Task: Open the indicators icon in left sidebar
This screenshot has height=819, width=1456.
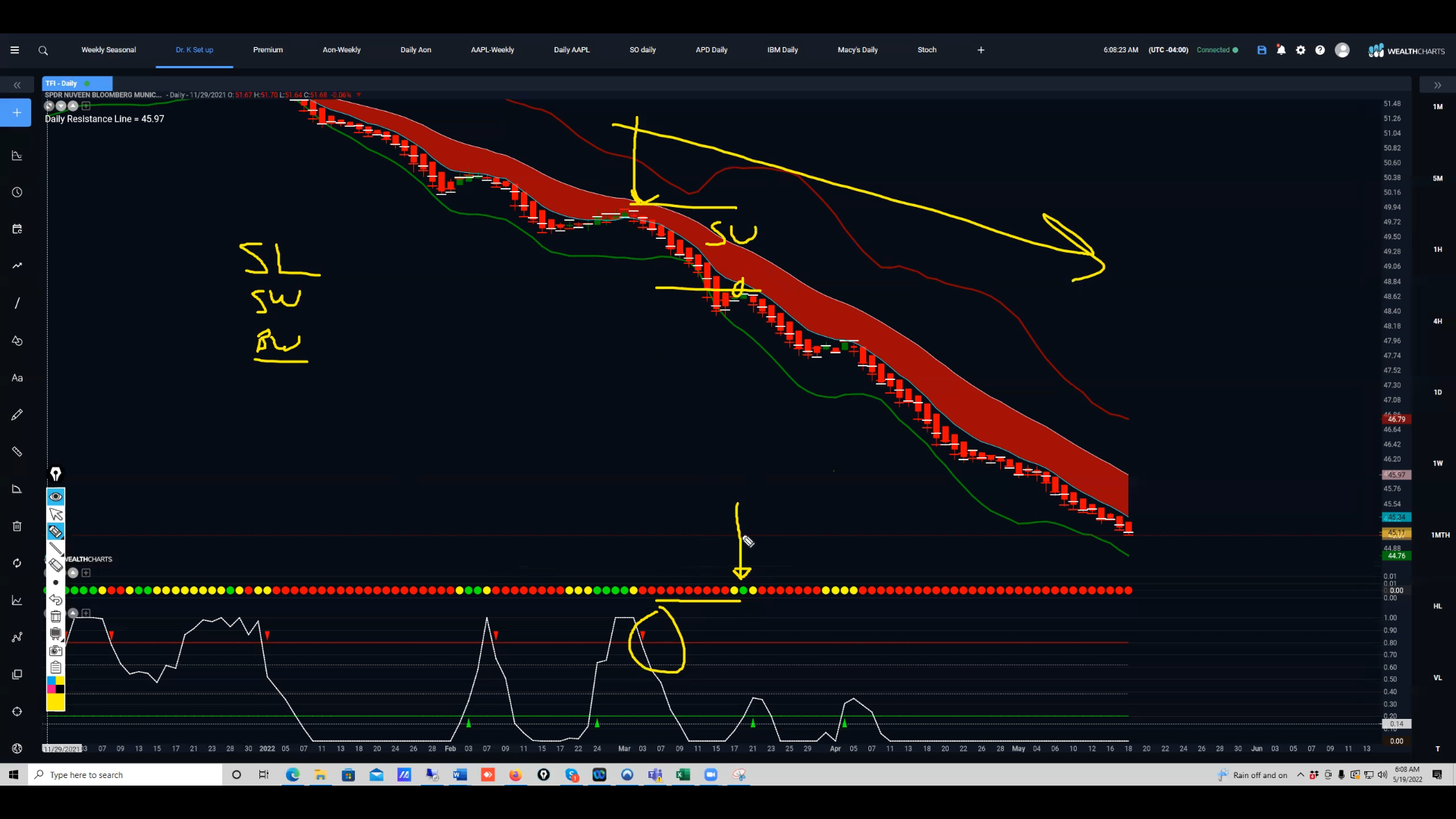Action: [x=17, y=155]
